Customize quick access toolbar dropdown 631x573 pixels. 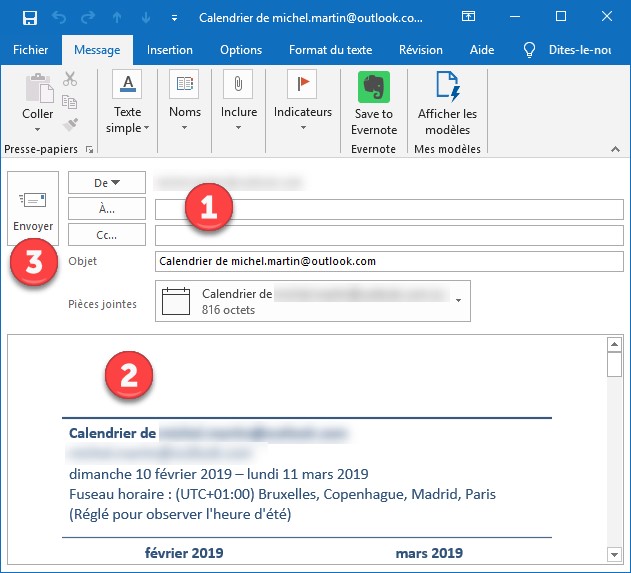pos(176,18)
